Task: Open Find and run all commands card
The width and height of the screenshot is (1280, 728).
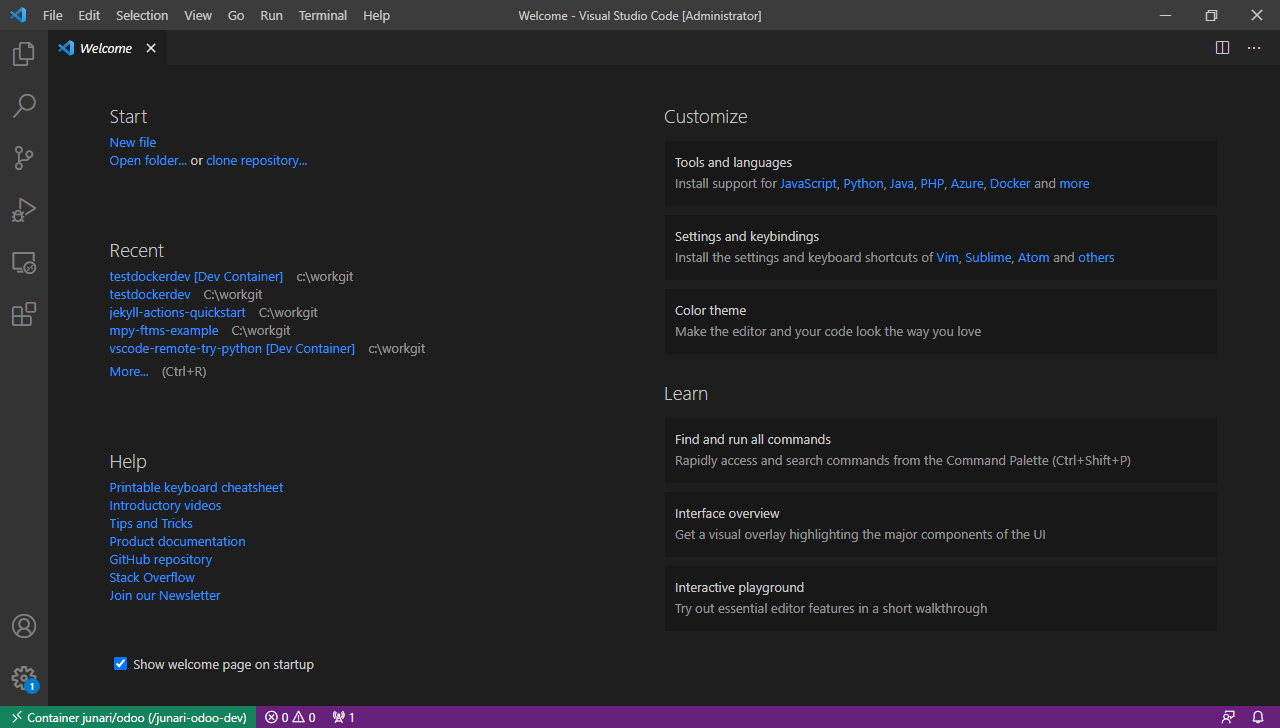Action: [x=941, y=450]
